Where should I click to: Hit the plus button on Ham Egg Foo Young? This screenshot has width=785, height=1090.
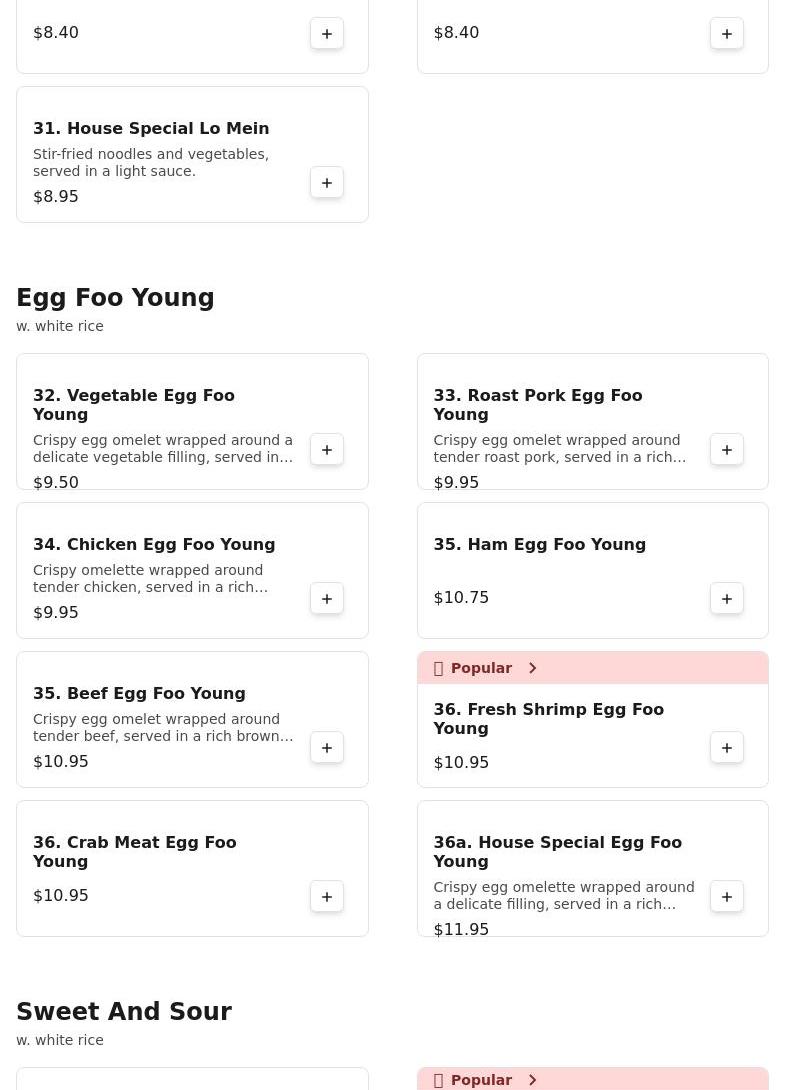(727, 599)
